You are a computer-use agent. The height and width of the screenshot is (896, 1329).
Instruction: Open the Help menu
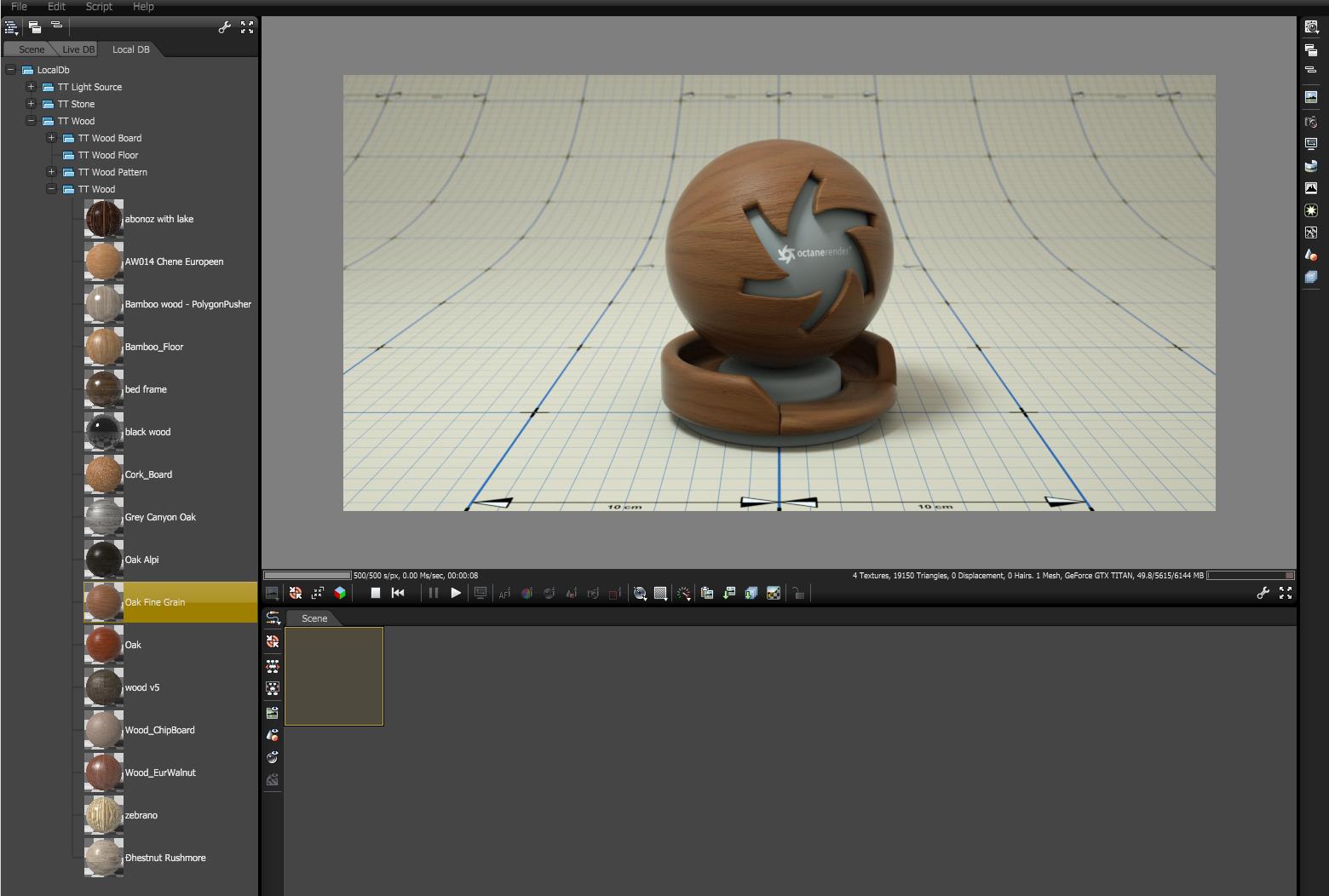pyautogui.click(x=143, y=6)
